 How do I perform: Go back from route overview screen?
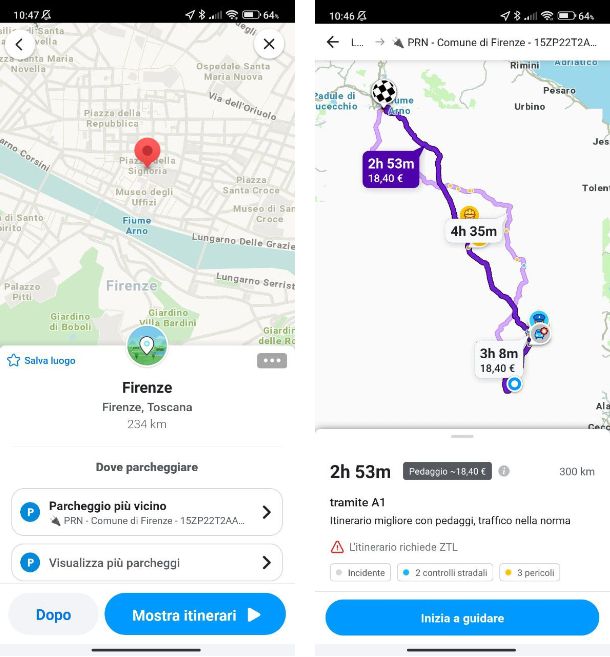tap(333, 42)
